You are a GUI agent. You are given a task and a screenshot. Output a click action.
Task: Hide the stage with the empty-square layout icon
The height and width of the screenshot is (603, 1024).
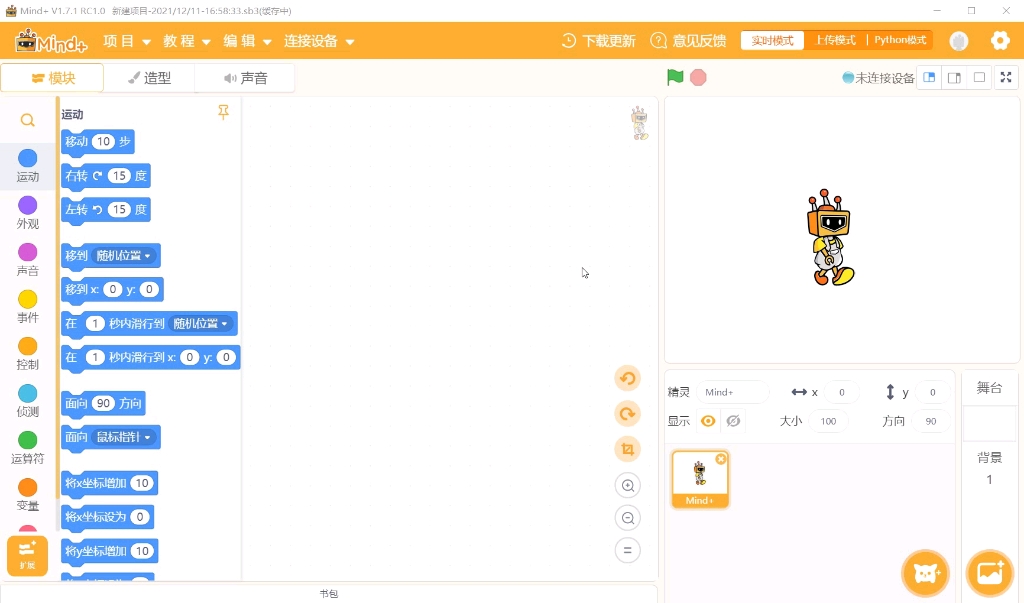click(980, 78)
